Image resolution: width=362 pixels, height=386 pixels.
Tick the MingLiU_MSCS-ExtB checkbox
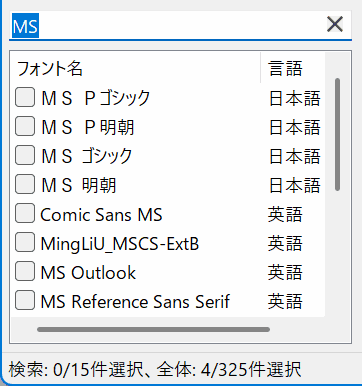25,242
